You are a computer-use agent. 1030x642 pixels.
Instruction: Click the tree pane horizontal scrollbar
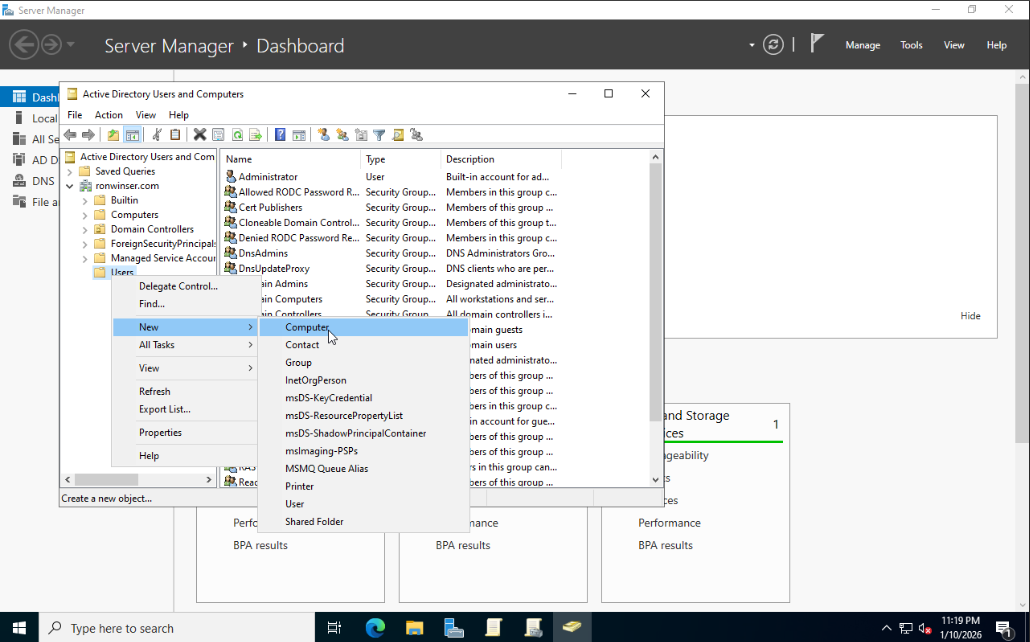(x=105, y=480)
